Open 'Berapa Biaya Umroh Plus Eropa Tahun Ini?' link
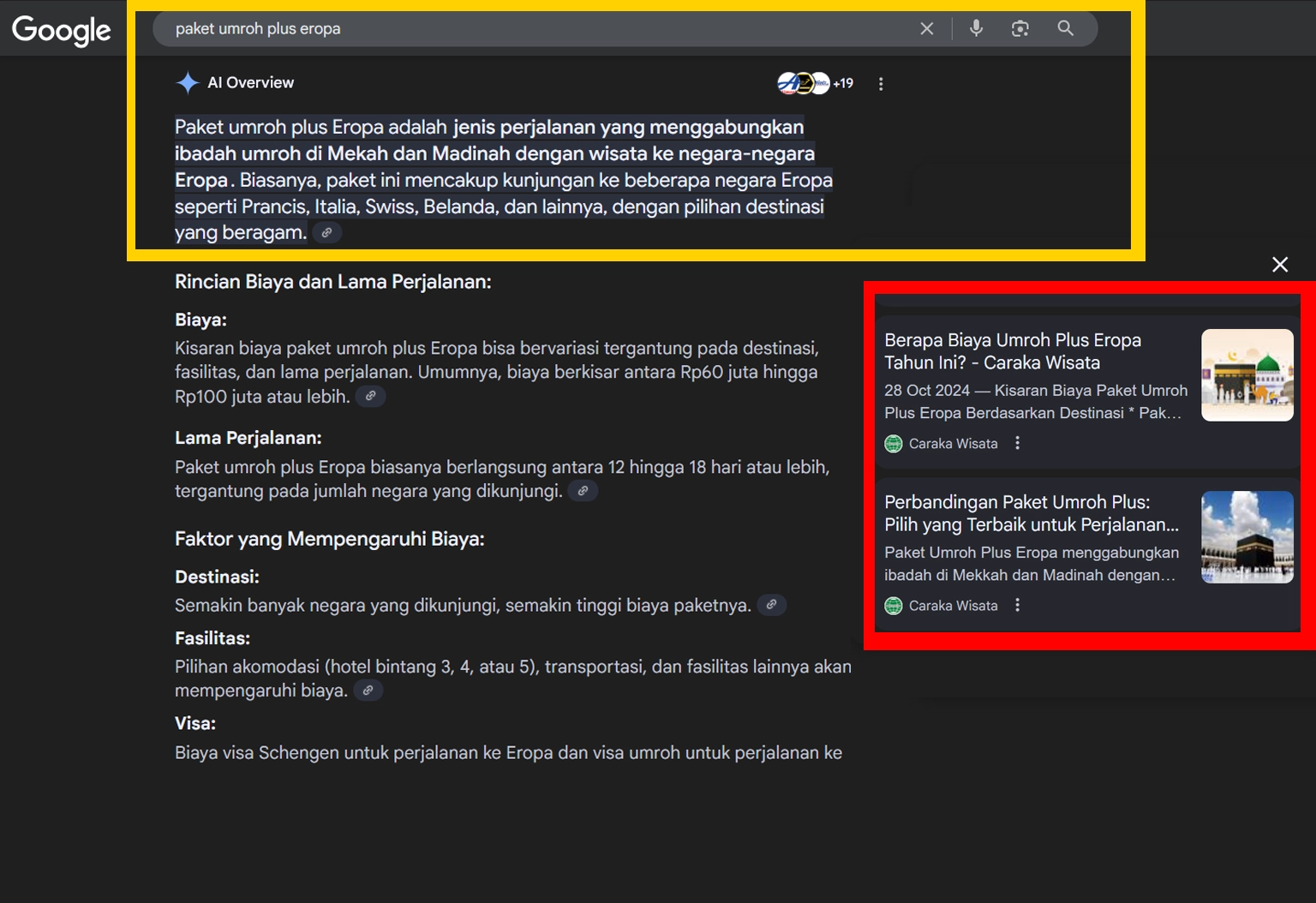This screenshot has height=903, width=1316. tap(1013, 351)
